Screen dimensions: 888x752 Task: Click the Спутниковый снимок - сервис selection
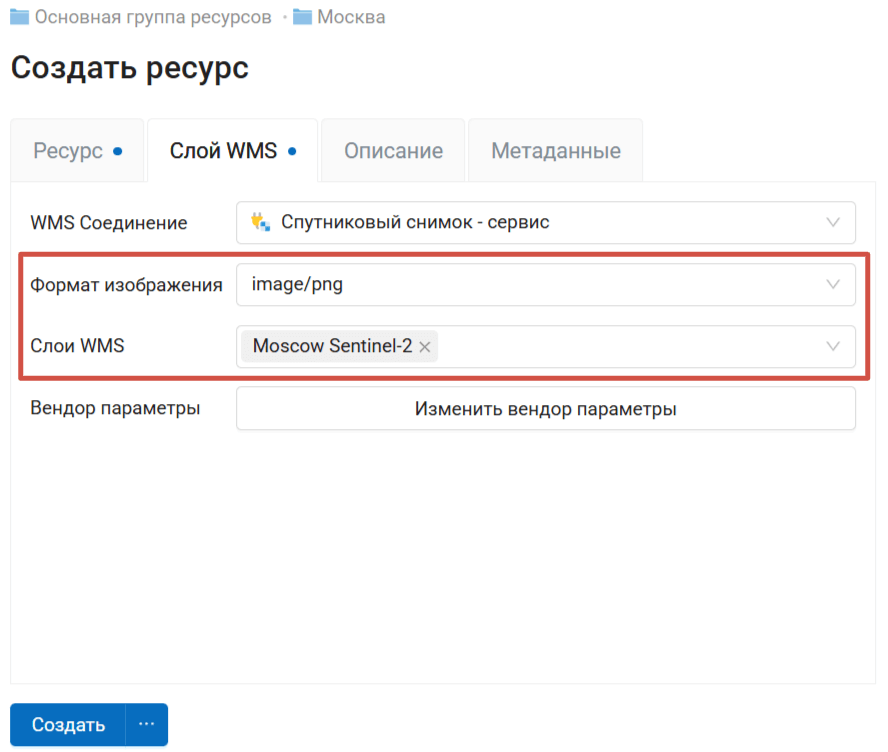pos(415,222)
